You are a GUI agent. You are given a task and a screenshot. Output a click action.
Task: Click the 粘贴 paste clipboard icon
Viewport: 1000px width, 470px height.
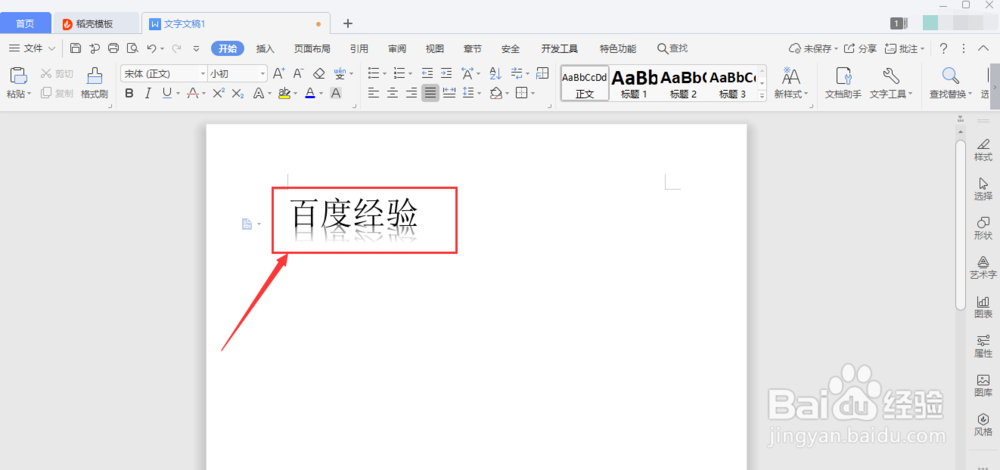pyautogui.click(x=18, y=75)
